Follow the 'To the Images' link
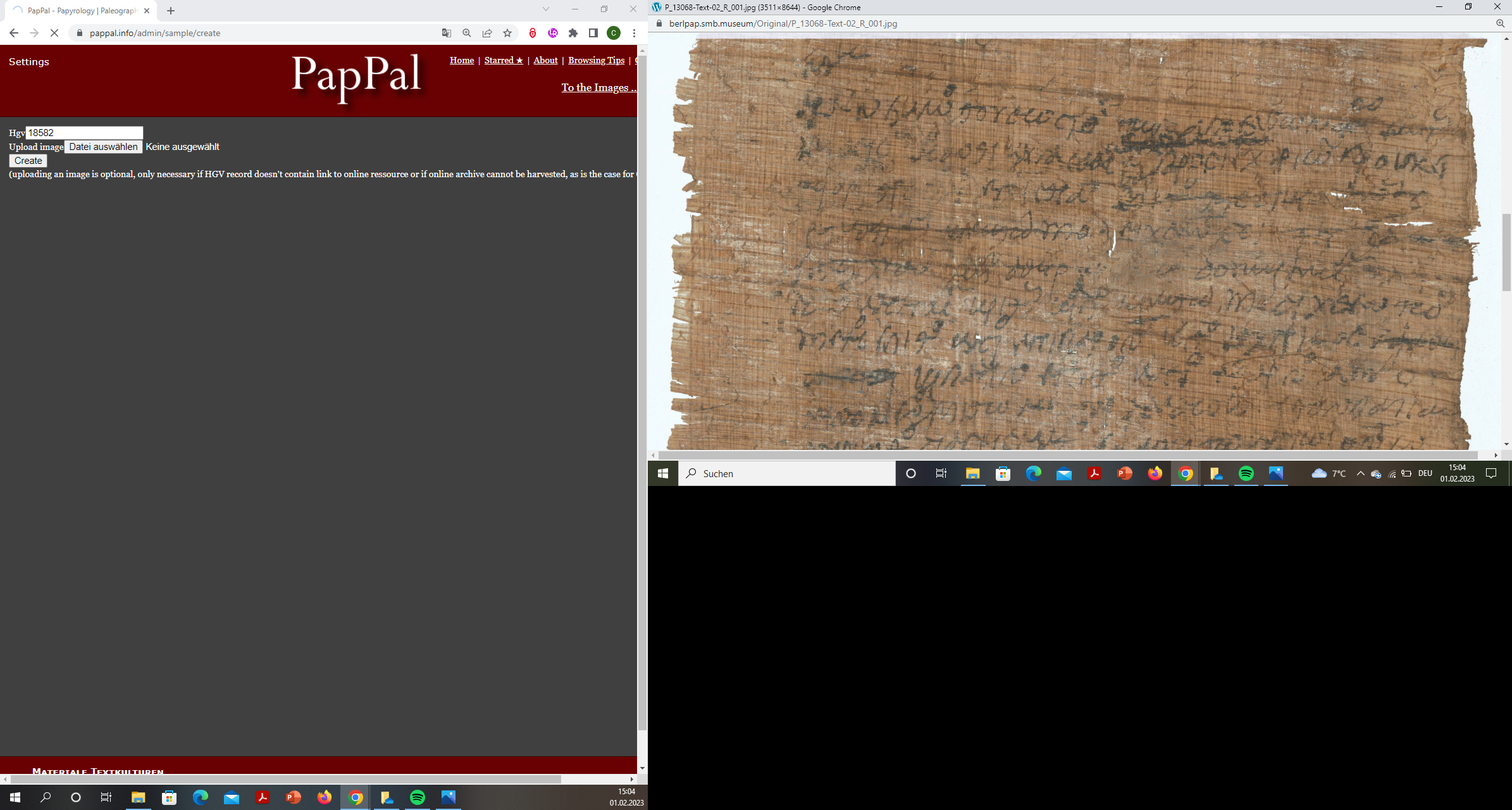This screenshot has width=1512, height=810. click(598, 87)
